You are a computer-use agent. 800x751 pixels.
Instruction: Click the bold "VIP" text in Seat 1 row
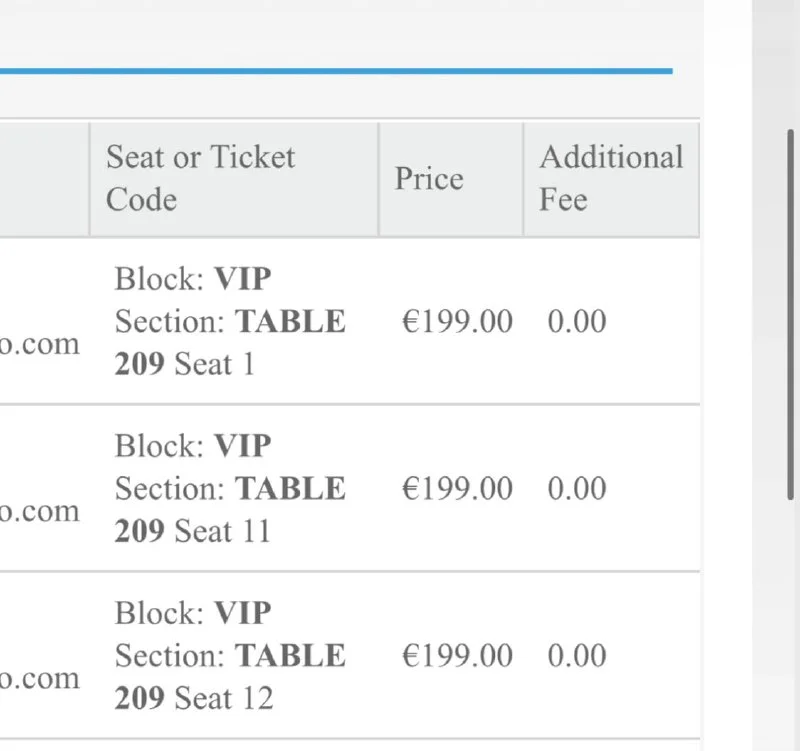click(x=243, y=278)
